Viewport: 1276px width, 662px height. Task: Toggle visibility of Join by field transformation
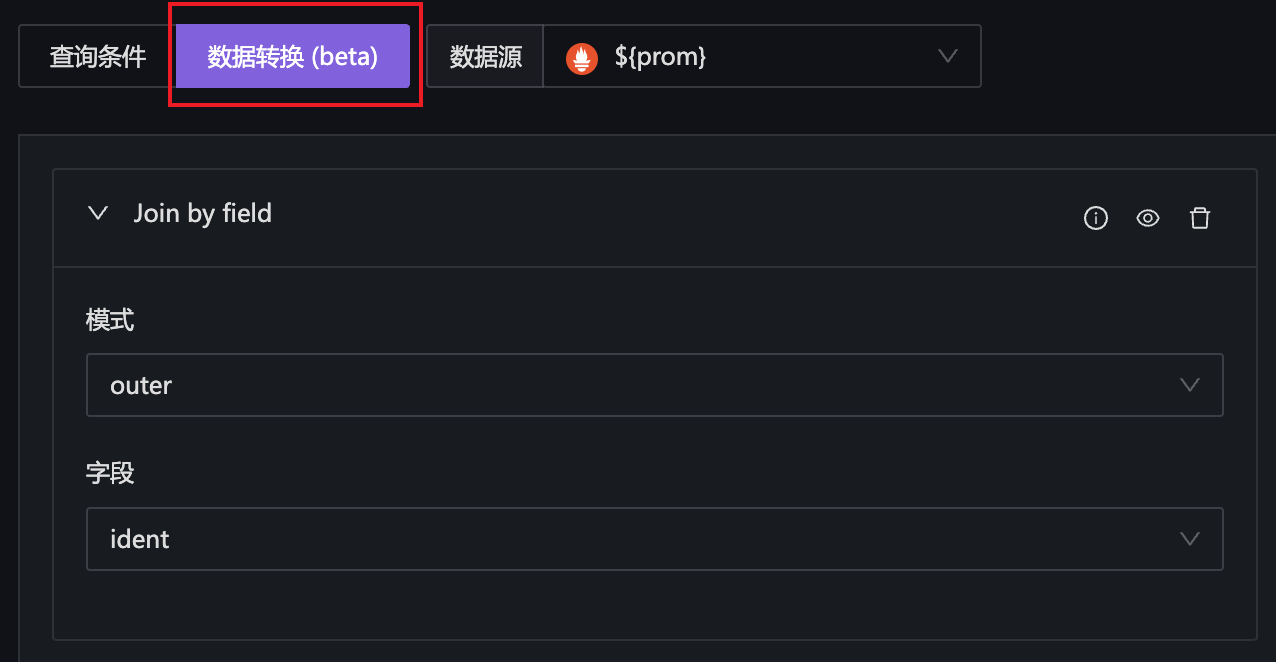1148,218
